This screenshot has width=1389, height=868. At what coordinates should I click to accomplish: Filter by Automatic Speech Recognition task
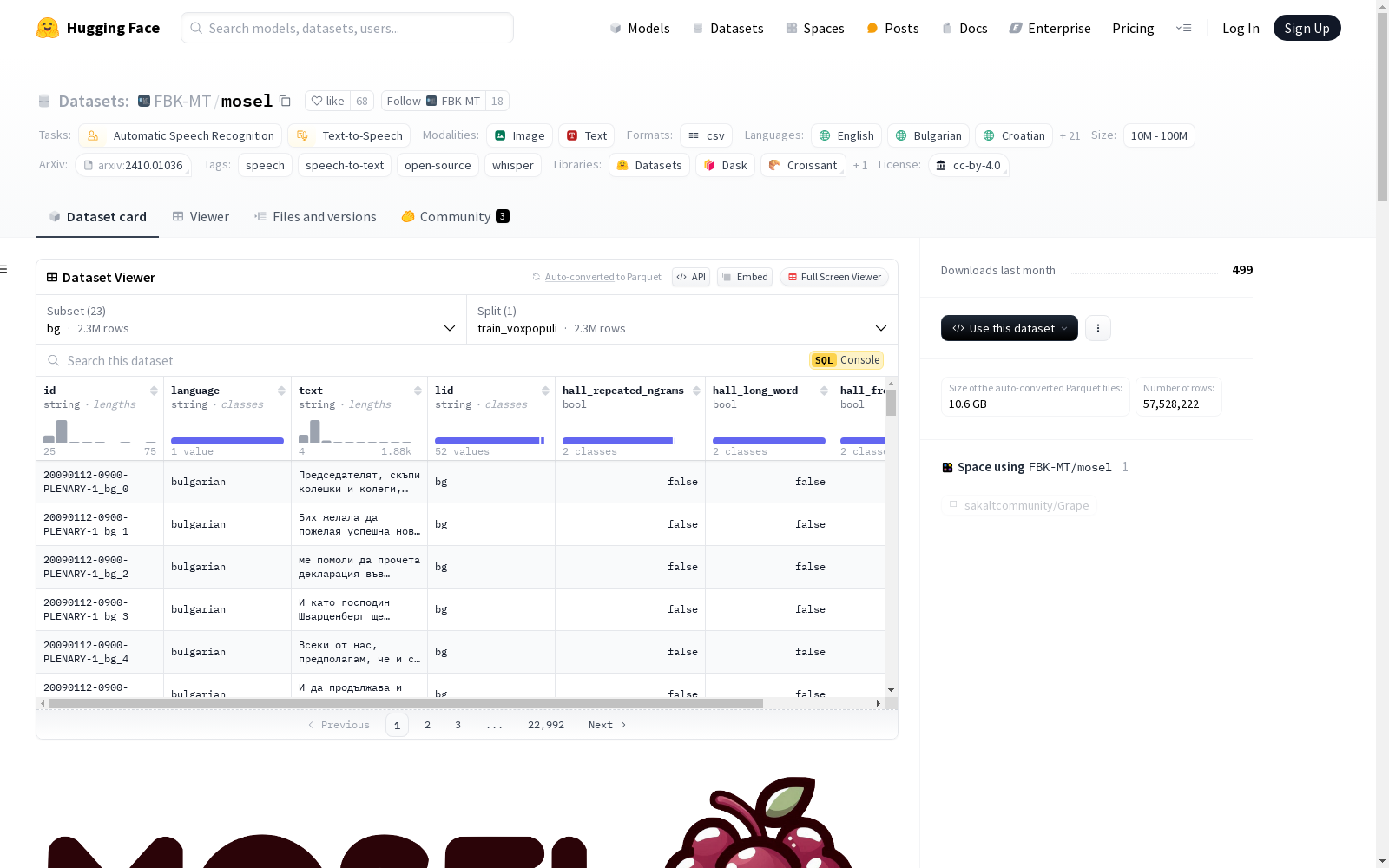coord(181,135)
